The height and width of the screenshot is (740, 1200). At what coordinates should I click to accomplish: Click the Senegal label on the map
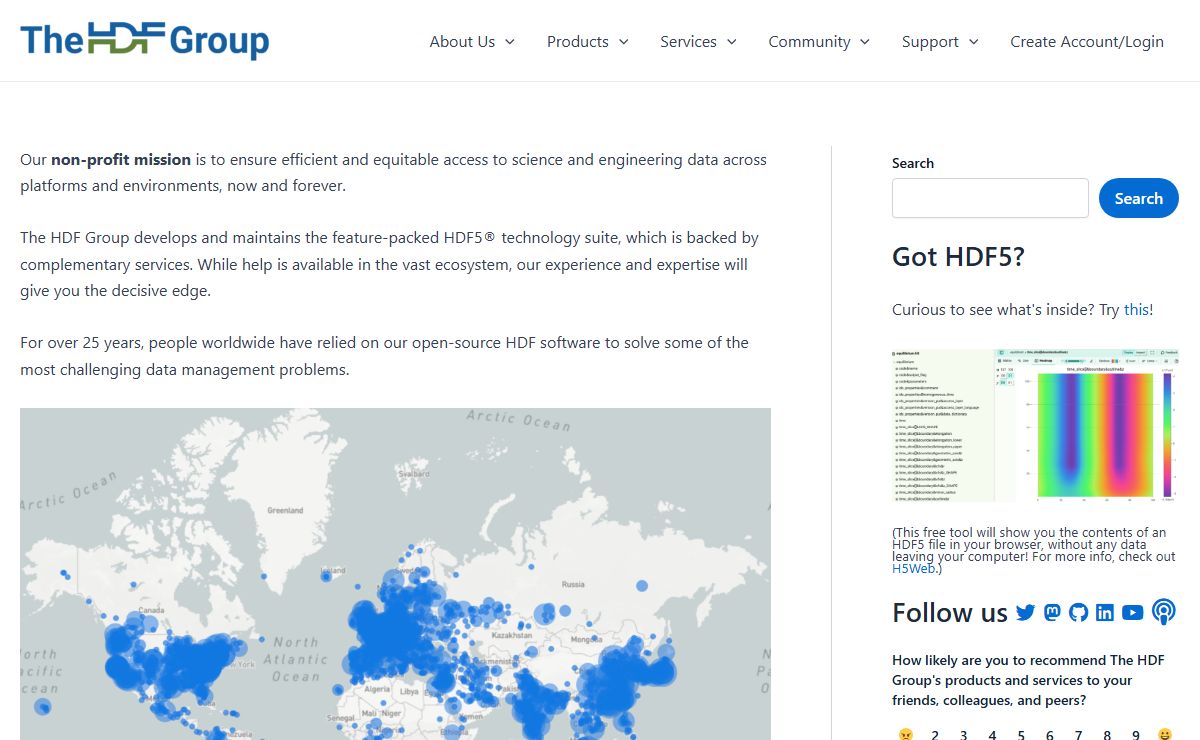[341, 718]
